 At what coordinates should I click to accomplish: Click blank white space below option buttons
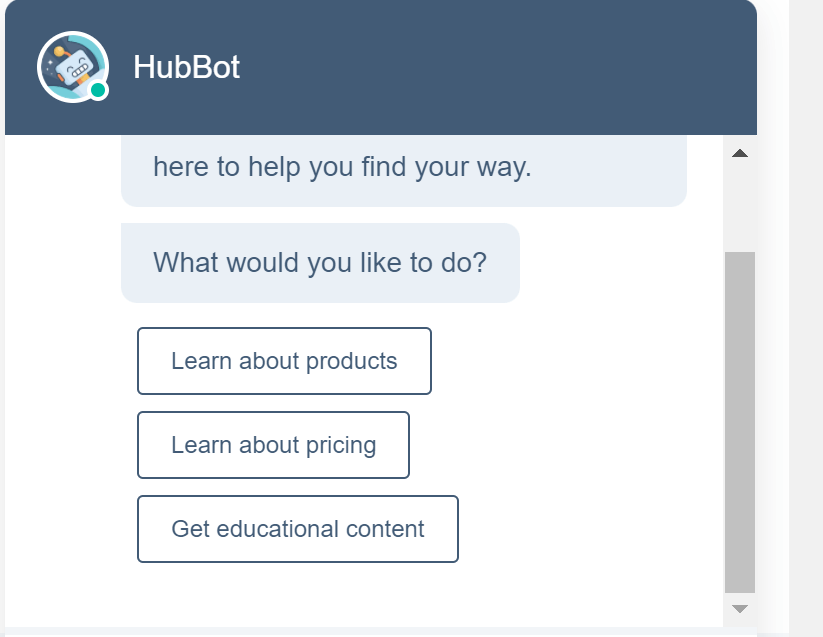click(350, 595)
